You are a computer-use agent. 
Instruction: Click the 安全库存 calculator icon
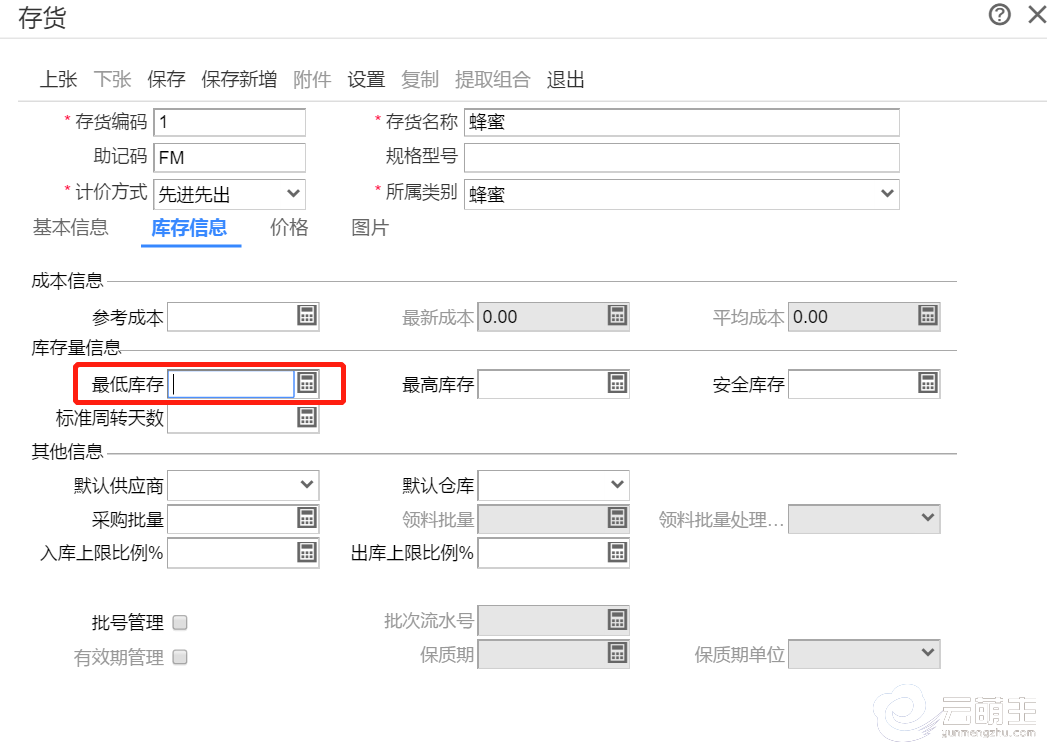(x=928, y=383)
